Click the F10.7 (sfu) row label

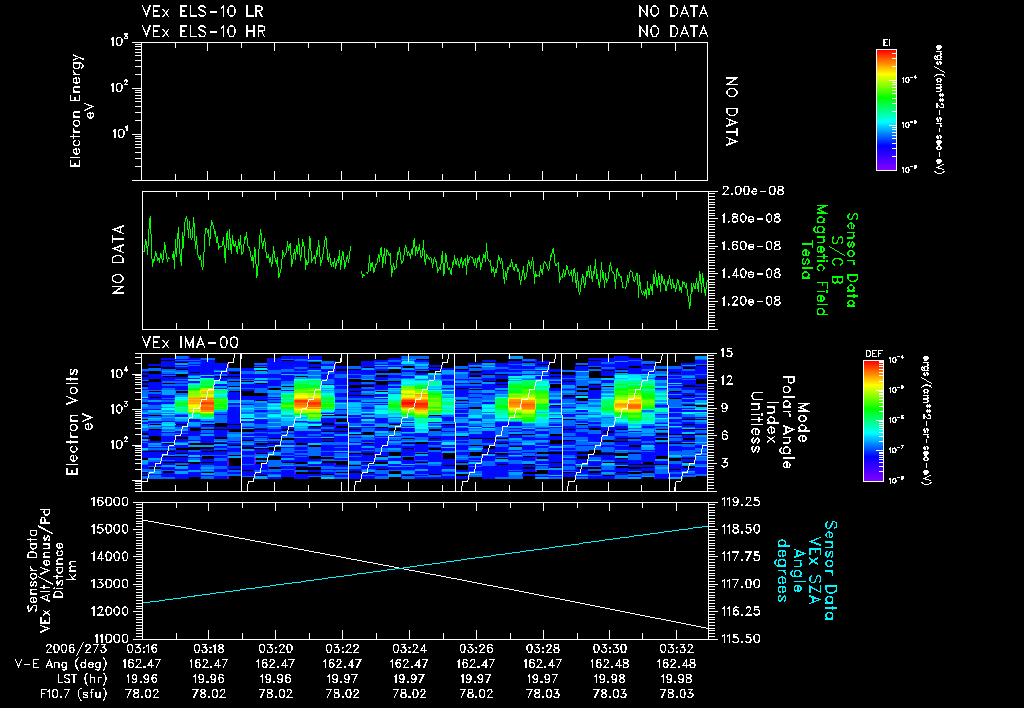coord(73,694)
